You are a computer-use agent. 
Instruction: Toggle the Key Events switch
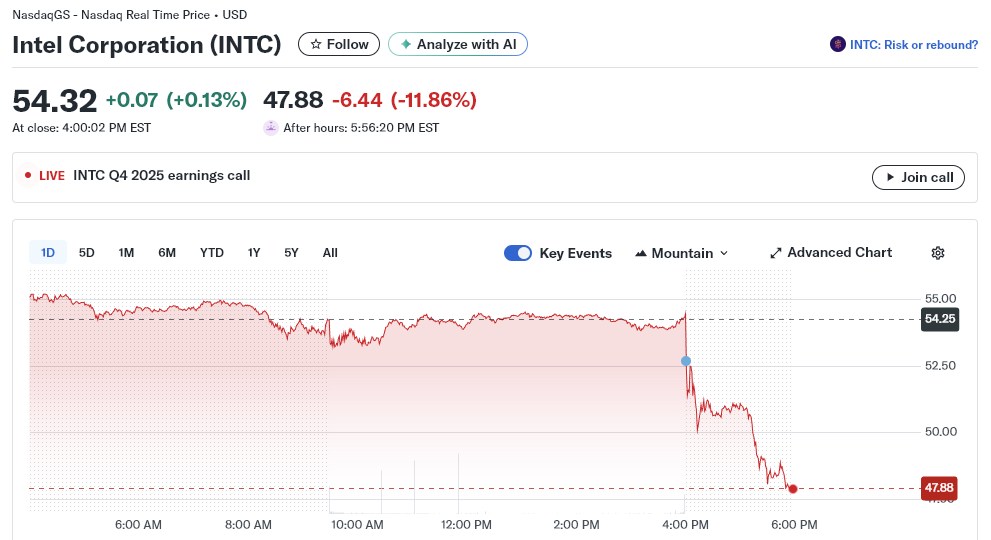click(518, 253)
